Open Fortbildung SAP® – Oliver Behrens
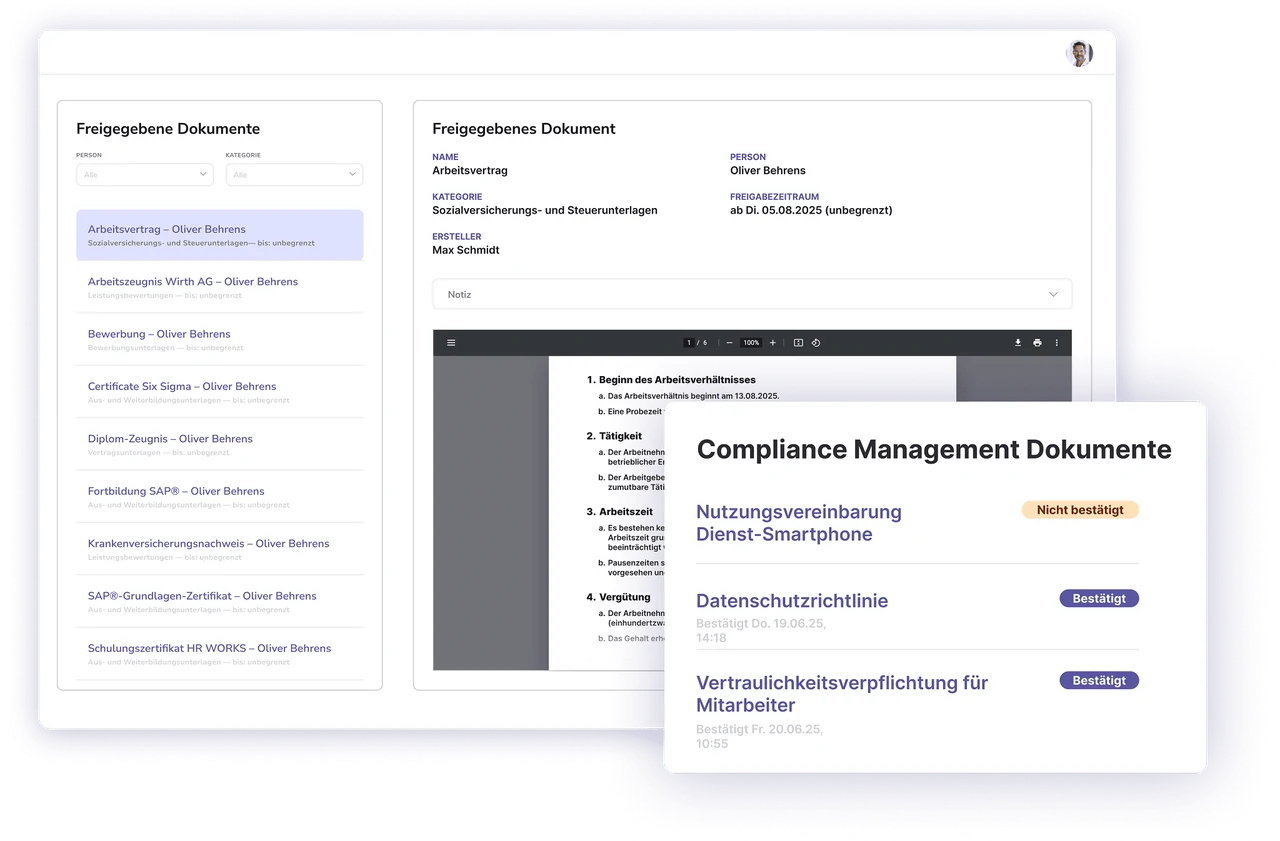The image size is (1280, 841). tap(220, 497)
